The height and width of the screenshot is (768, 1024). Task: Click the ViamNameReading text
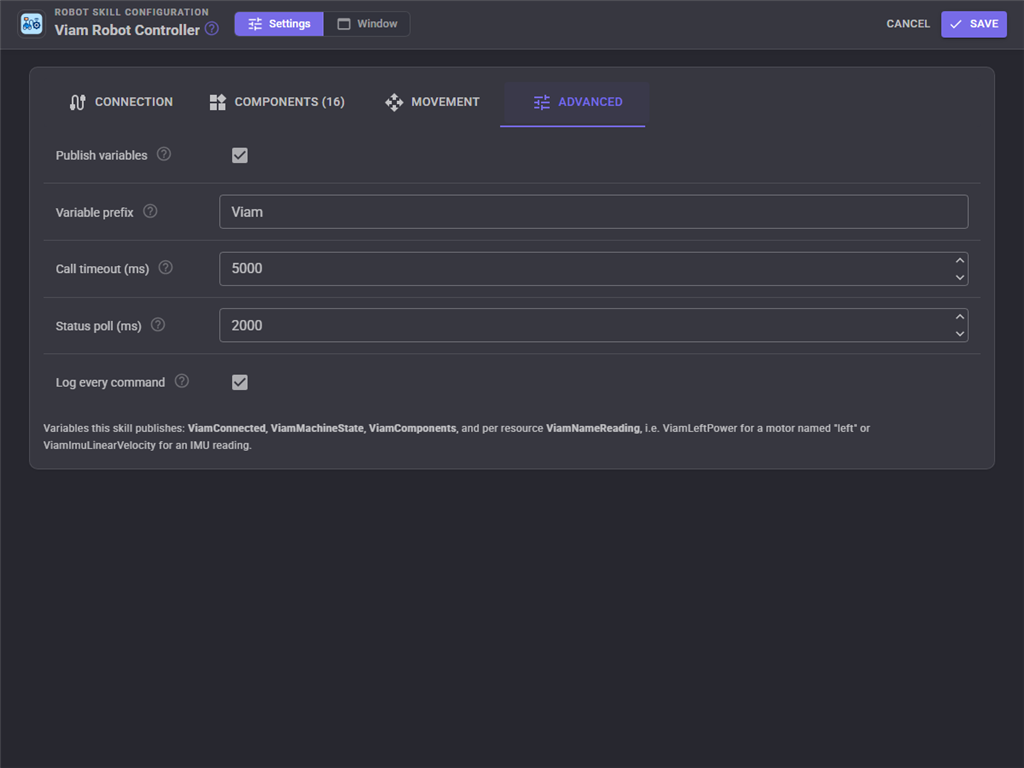pyautogui.click(x=593, y=428)
